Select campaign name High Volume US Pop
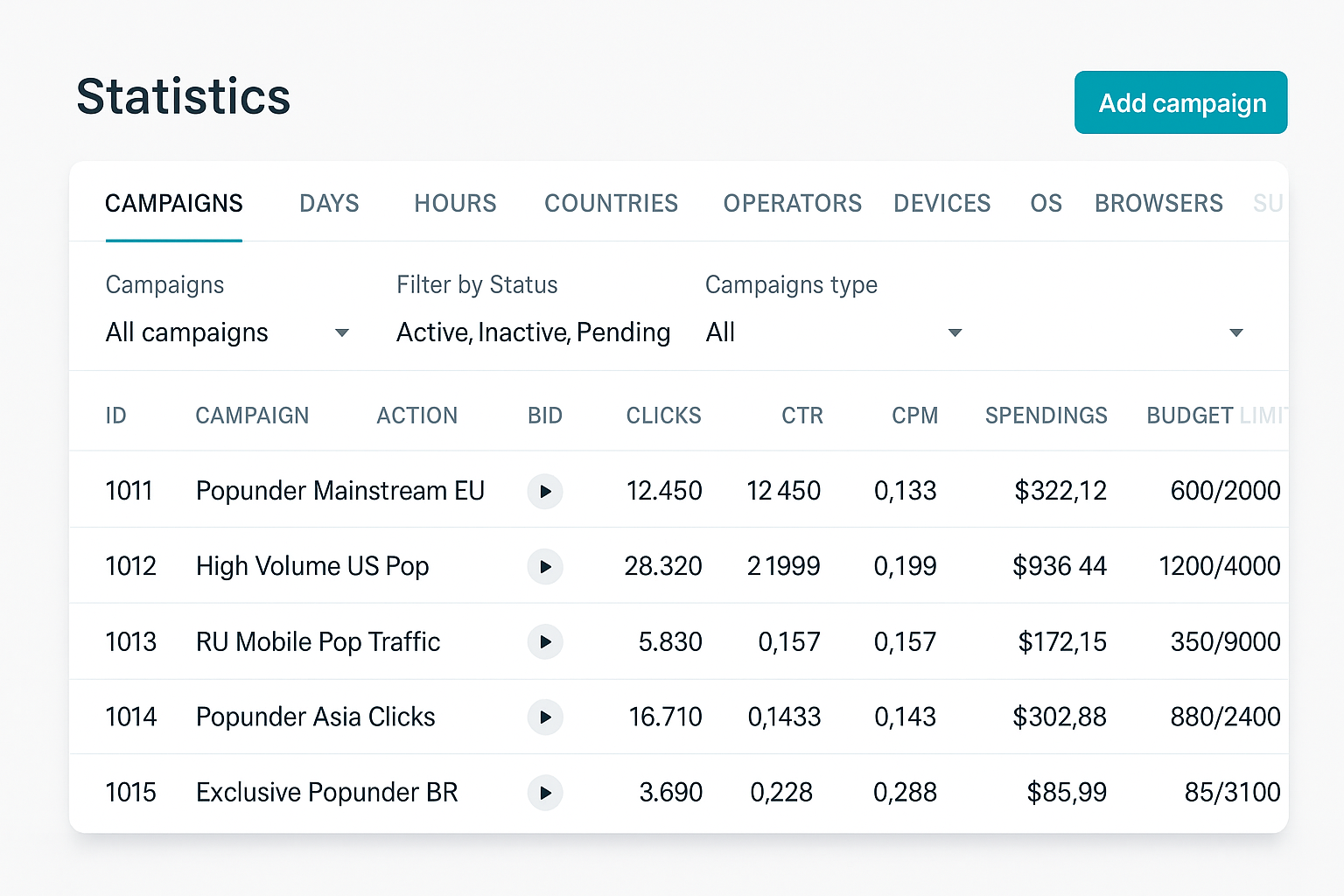 pyautogui.click(x=312, y=566)
